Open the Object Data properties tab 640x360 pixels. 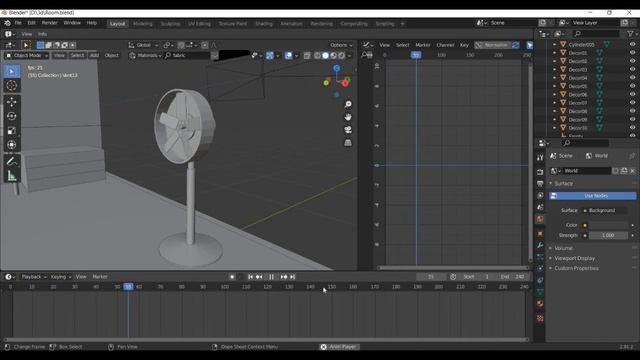coord(540,292)
